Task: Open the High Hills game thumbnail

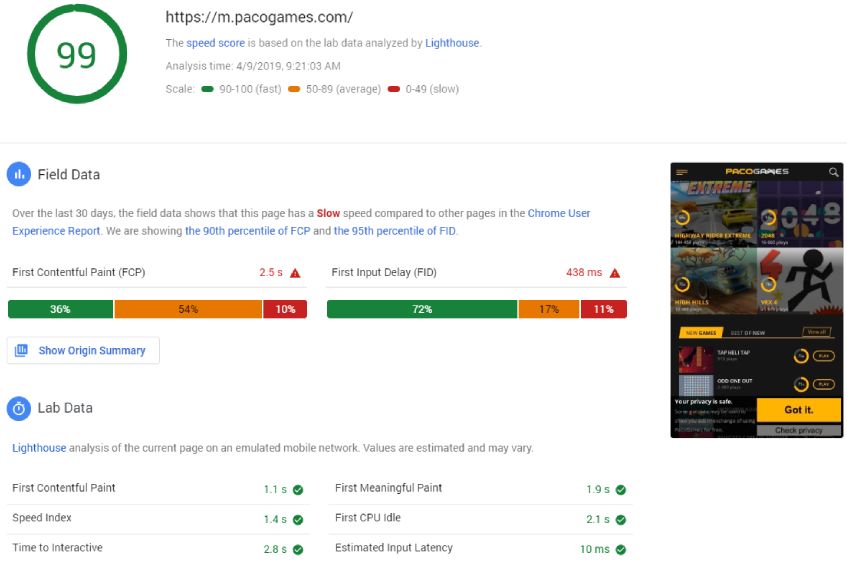Action: tap(714, 280)
